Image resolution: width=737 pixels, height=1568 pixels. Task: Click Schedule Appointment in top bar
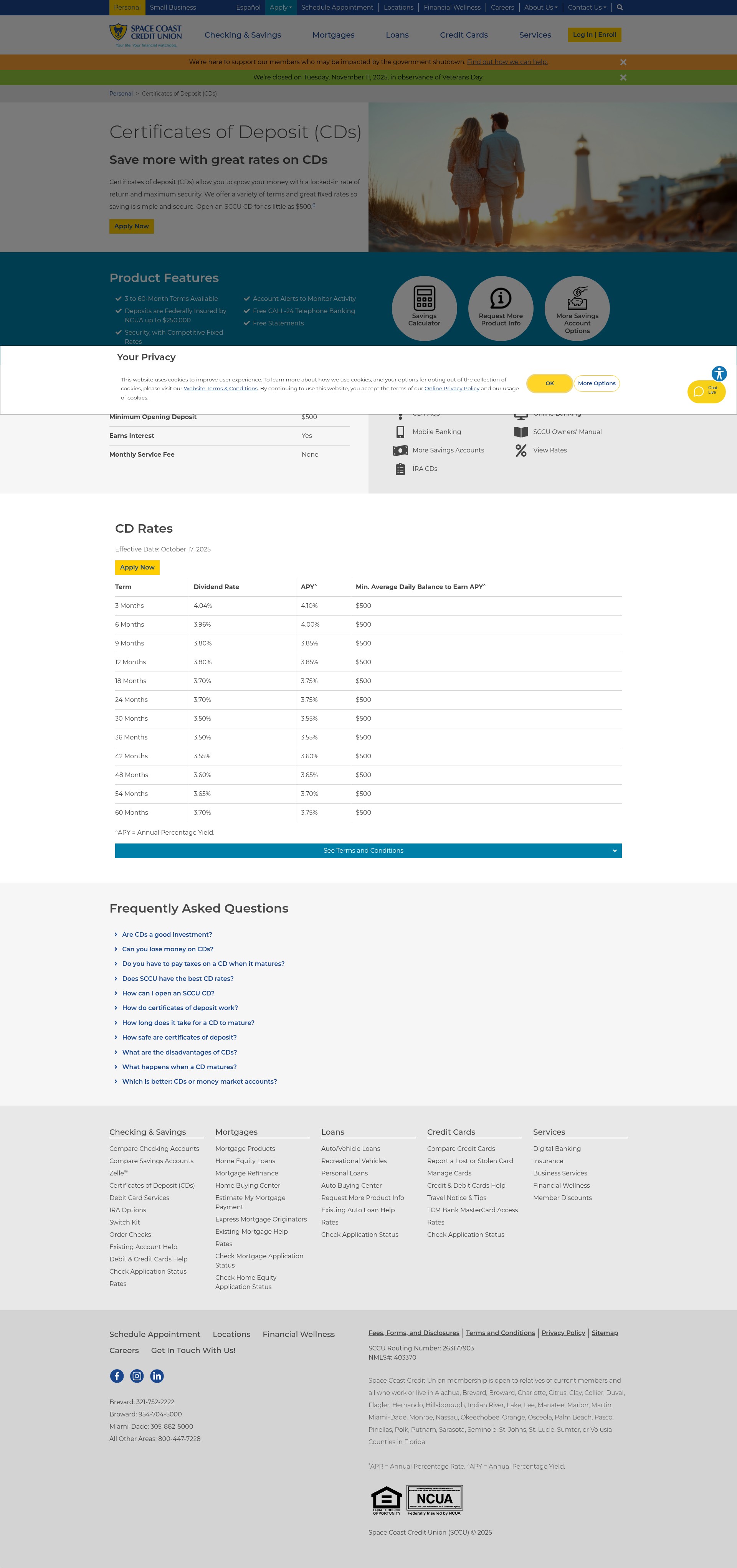[x=337, y=7]
